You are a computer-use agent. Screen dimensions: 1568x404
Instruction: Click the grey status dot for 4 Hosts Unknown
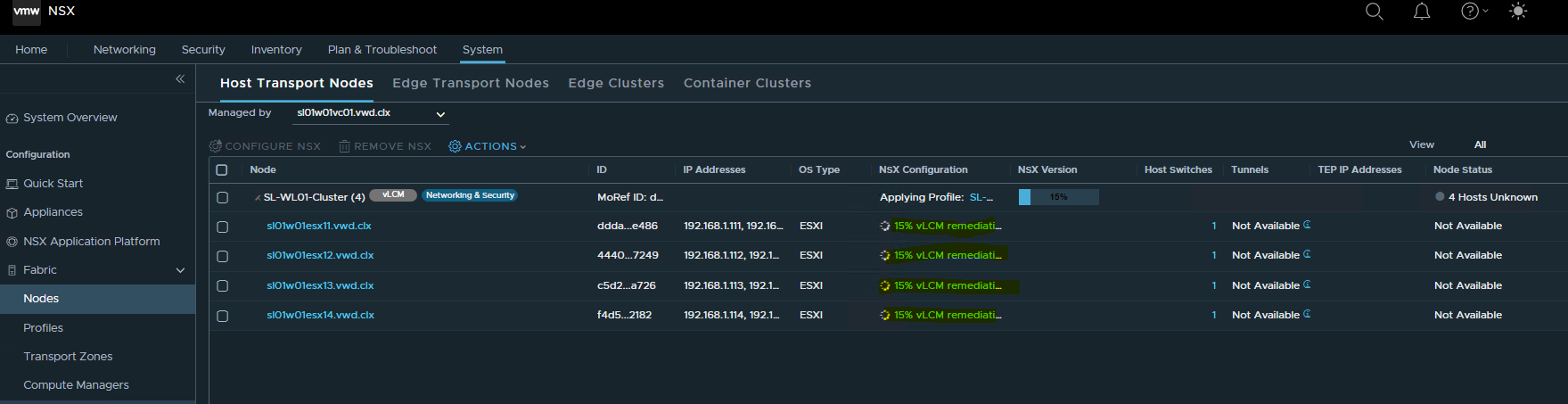tap(1440, 197)
